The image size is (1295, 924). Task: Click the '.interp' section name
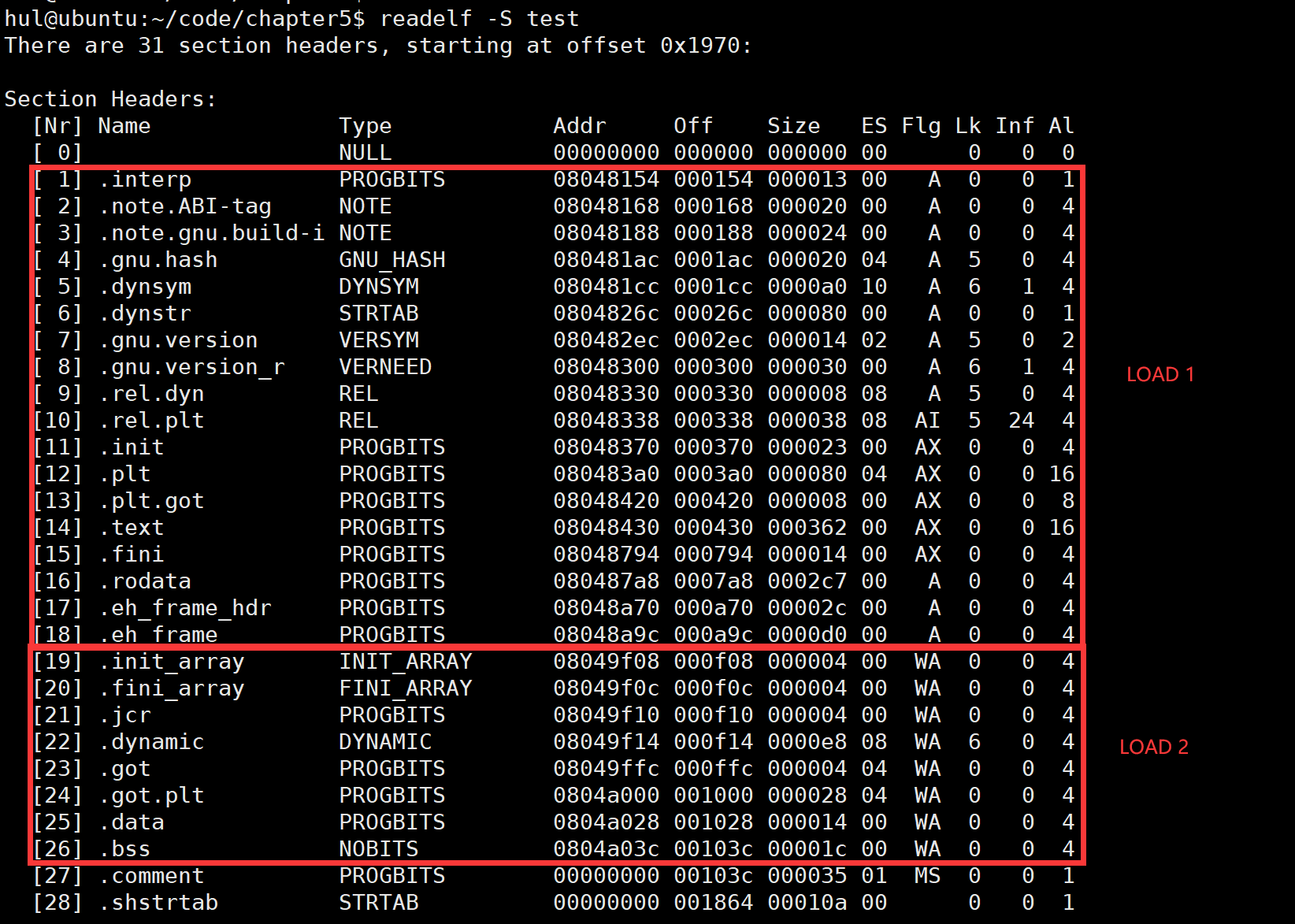pyautogui.click(x=145, y=180)
